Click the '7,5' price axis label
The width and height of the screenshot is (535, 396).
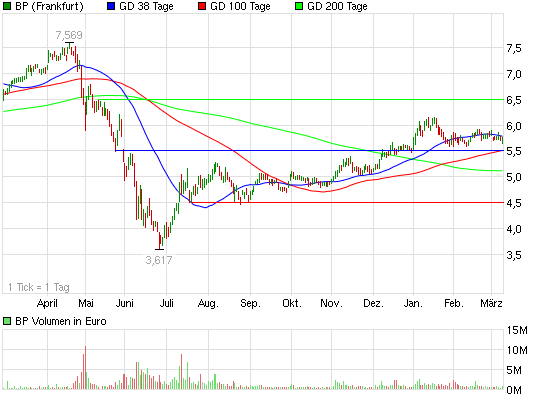click(514, 48)
